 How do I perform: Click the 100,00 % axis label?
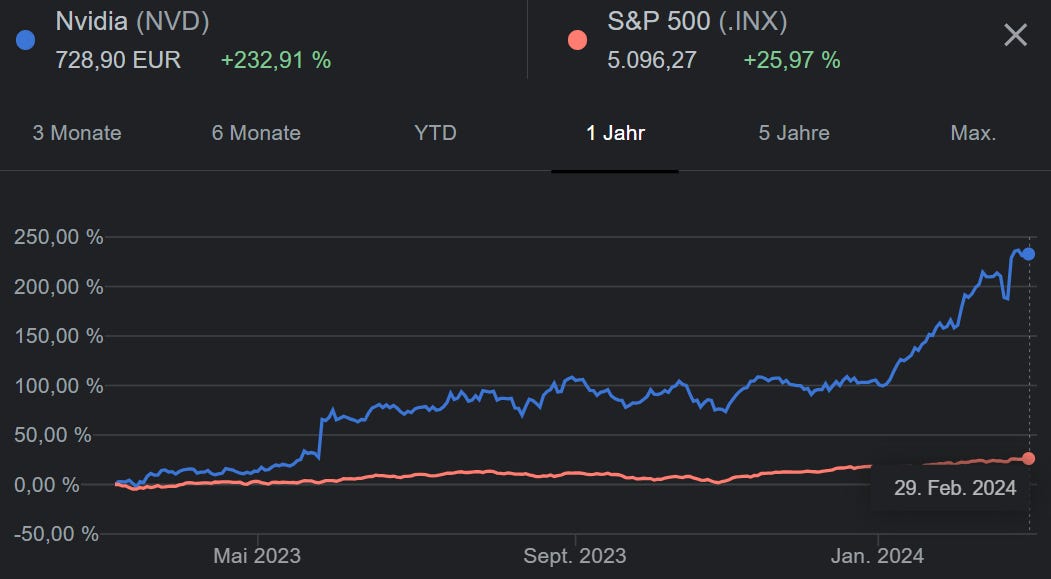59,386
